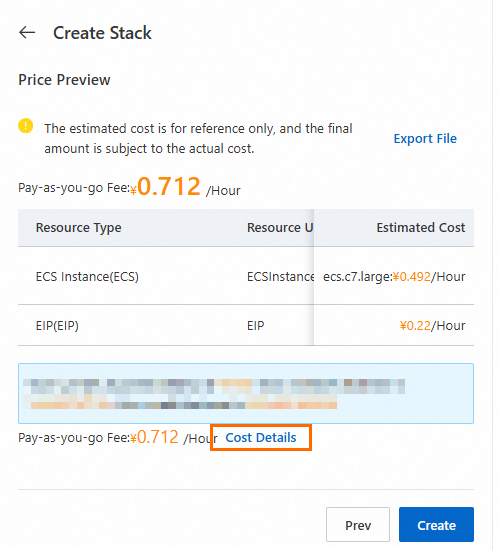Click the ¥0.22/Hour EIP cost cell

coord(432,326)
